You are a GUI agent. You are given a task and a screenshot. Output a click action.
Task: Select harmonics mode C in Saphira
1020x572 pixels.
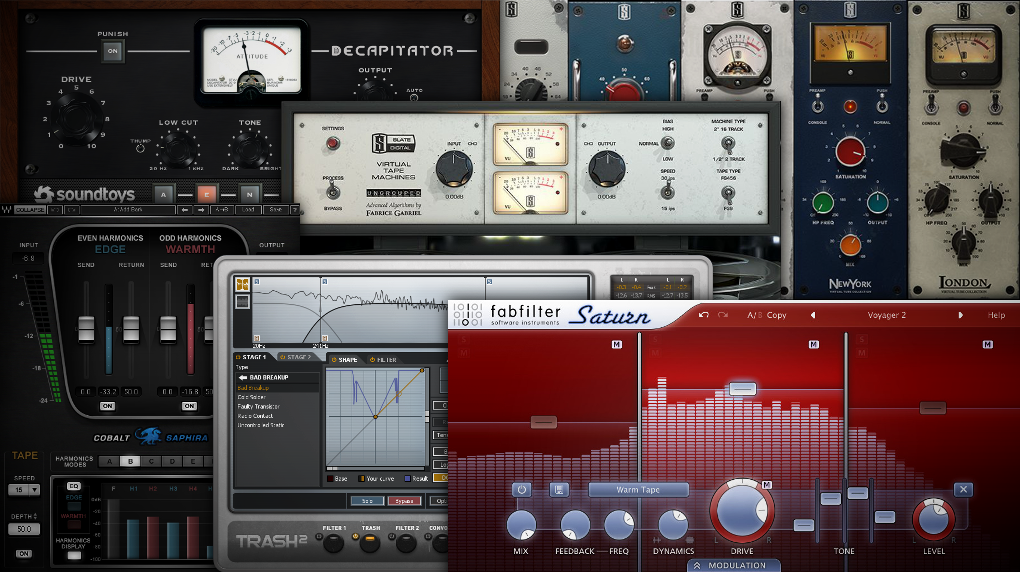[x=151, y=461]
